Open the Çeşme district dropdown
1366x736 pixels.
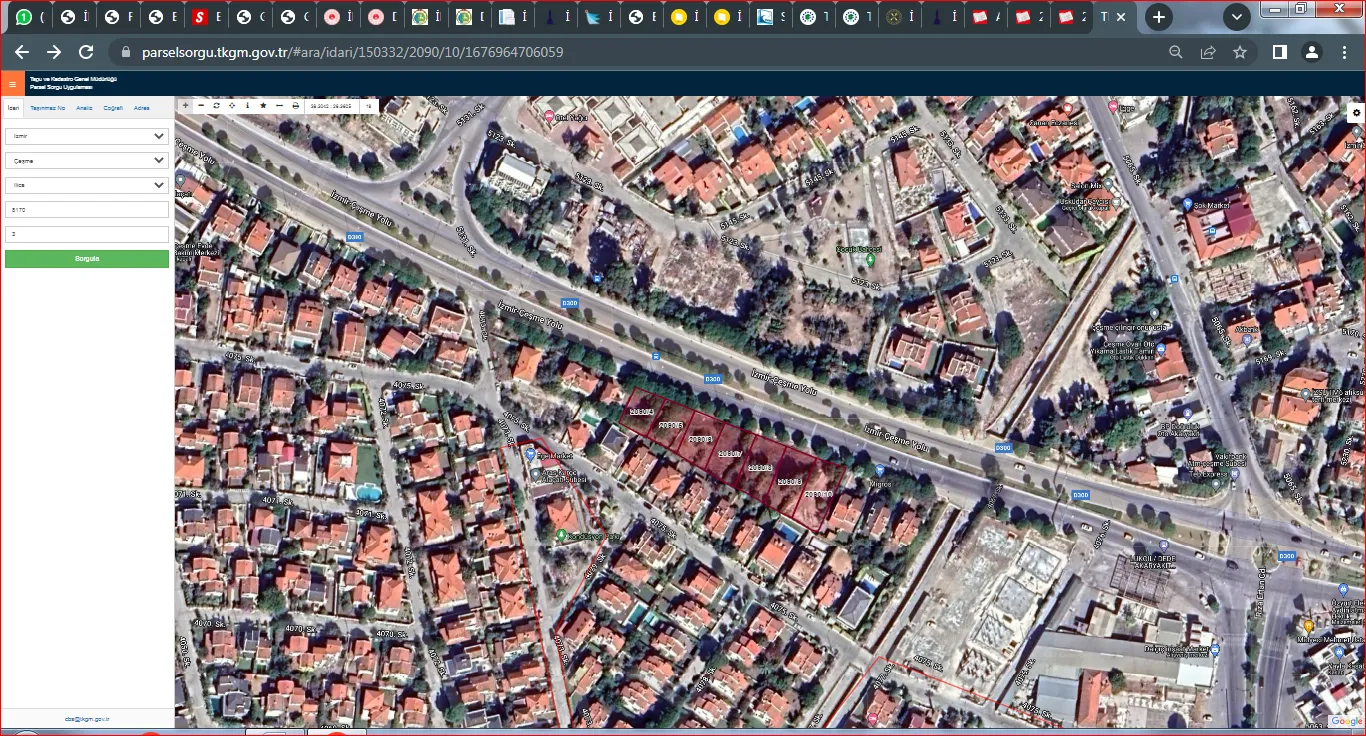87,160
